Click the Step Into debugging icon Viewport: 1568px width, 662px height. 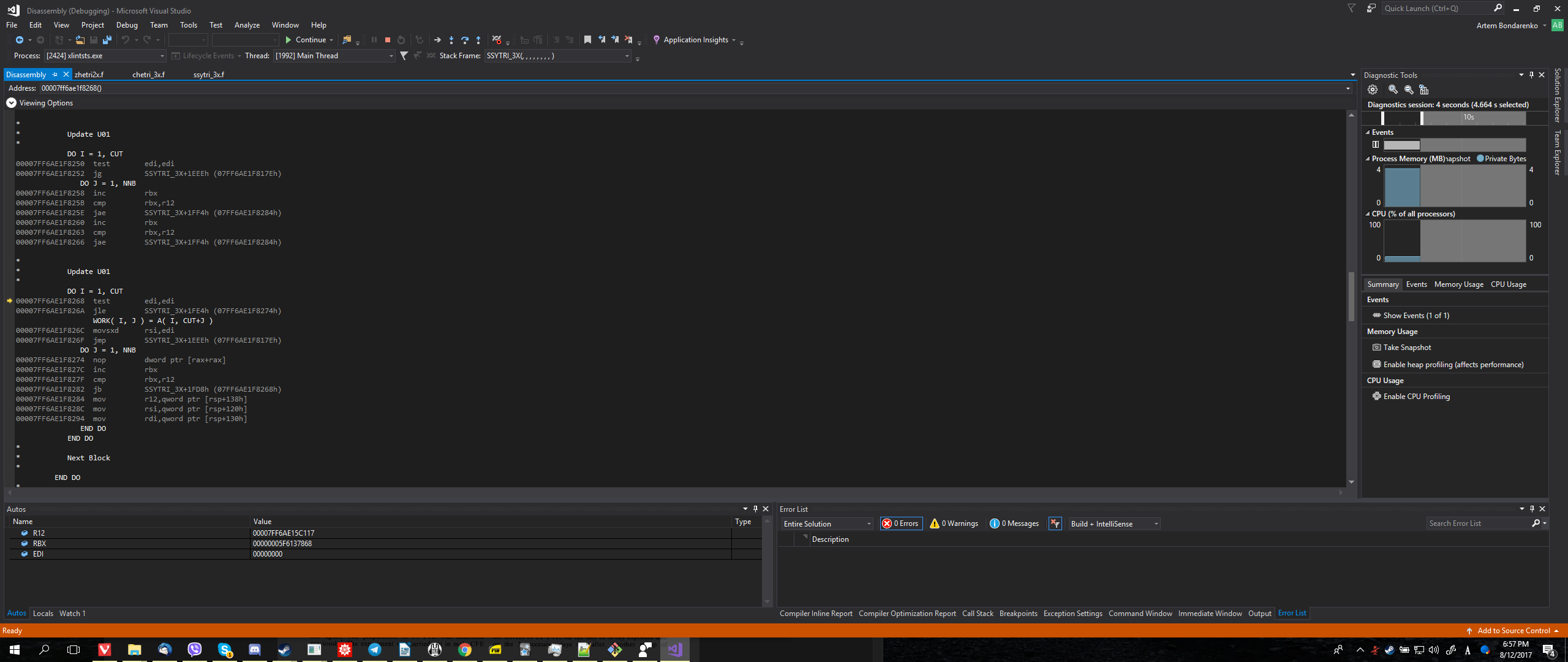451,40
